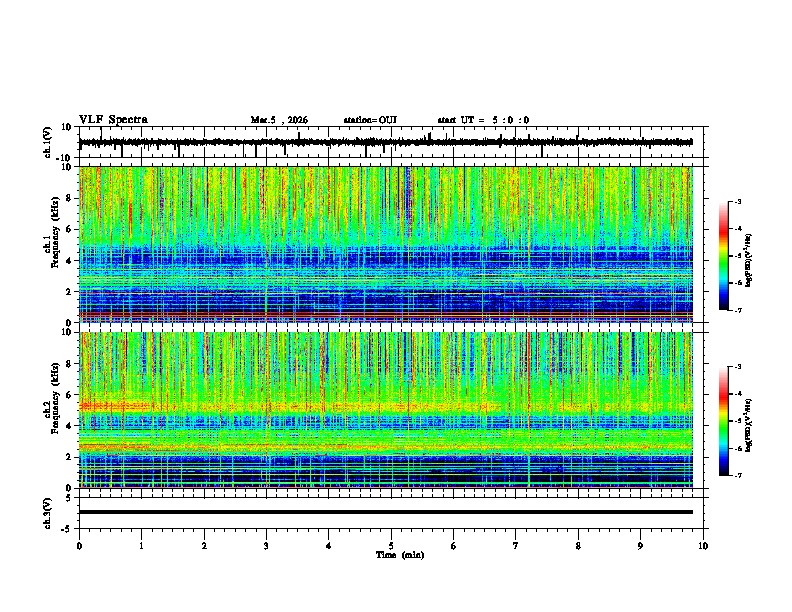
Task: Click the "5" tick on the time axis
Action: 391,546
